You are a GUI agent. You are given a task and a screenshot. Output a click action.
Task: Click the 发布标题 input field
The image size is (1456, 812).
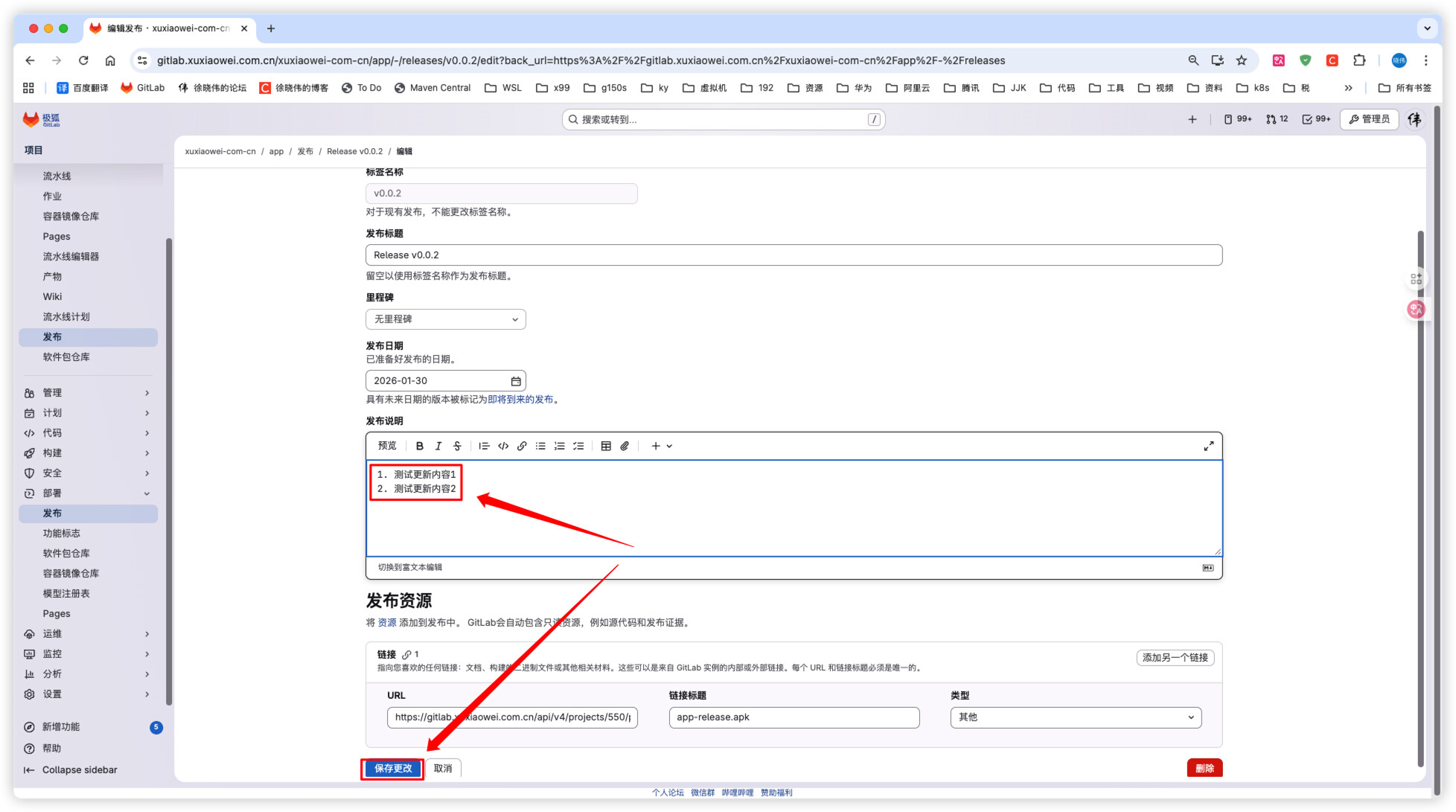click(793, 255)
